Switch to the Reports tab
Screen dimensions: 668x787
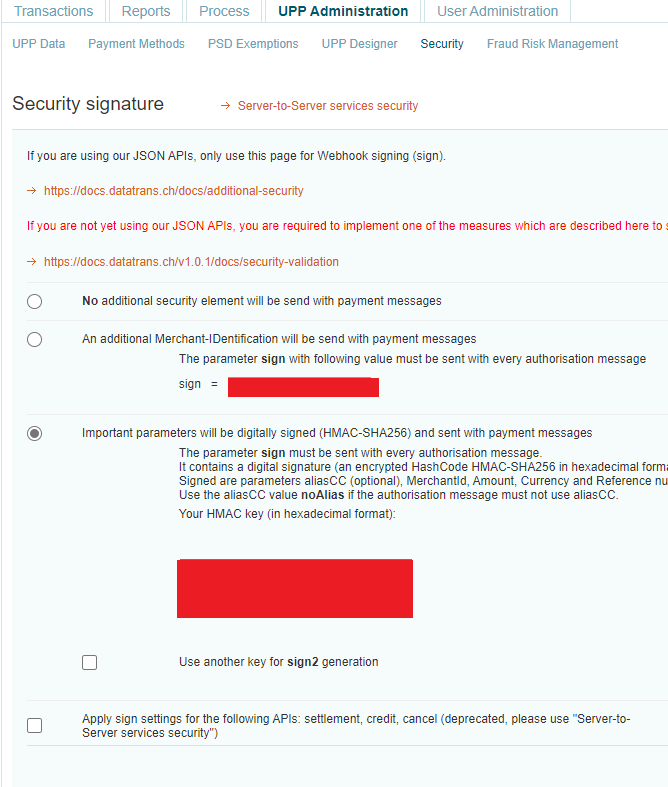(146, 12)
